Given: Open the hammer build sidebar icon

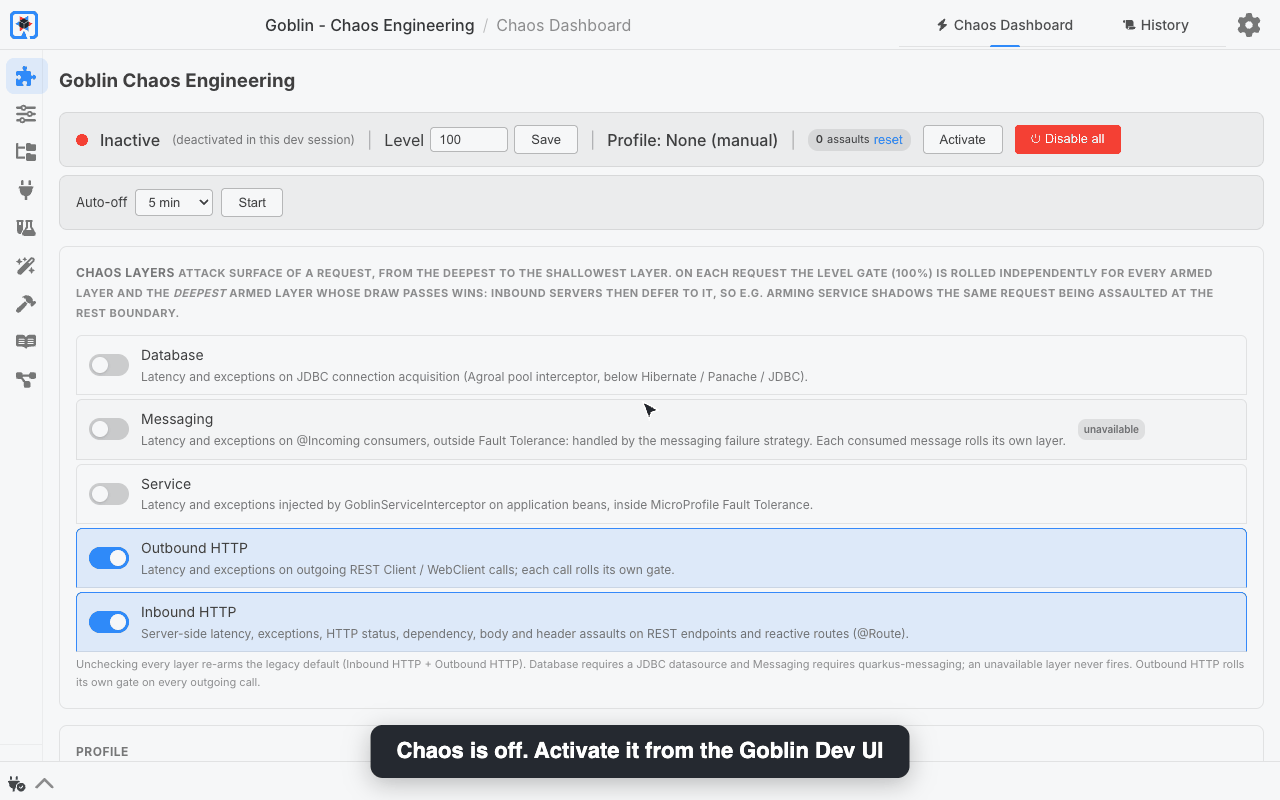Looking at the screenshot, I should coord(26,304).
